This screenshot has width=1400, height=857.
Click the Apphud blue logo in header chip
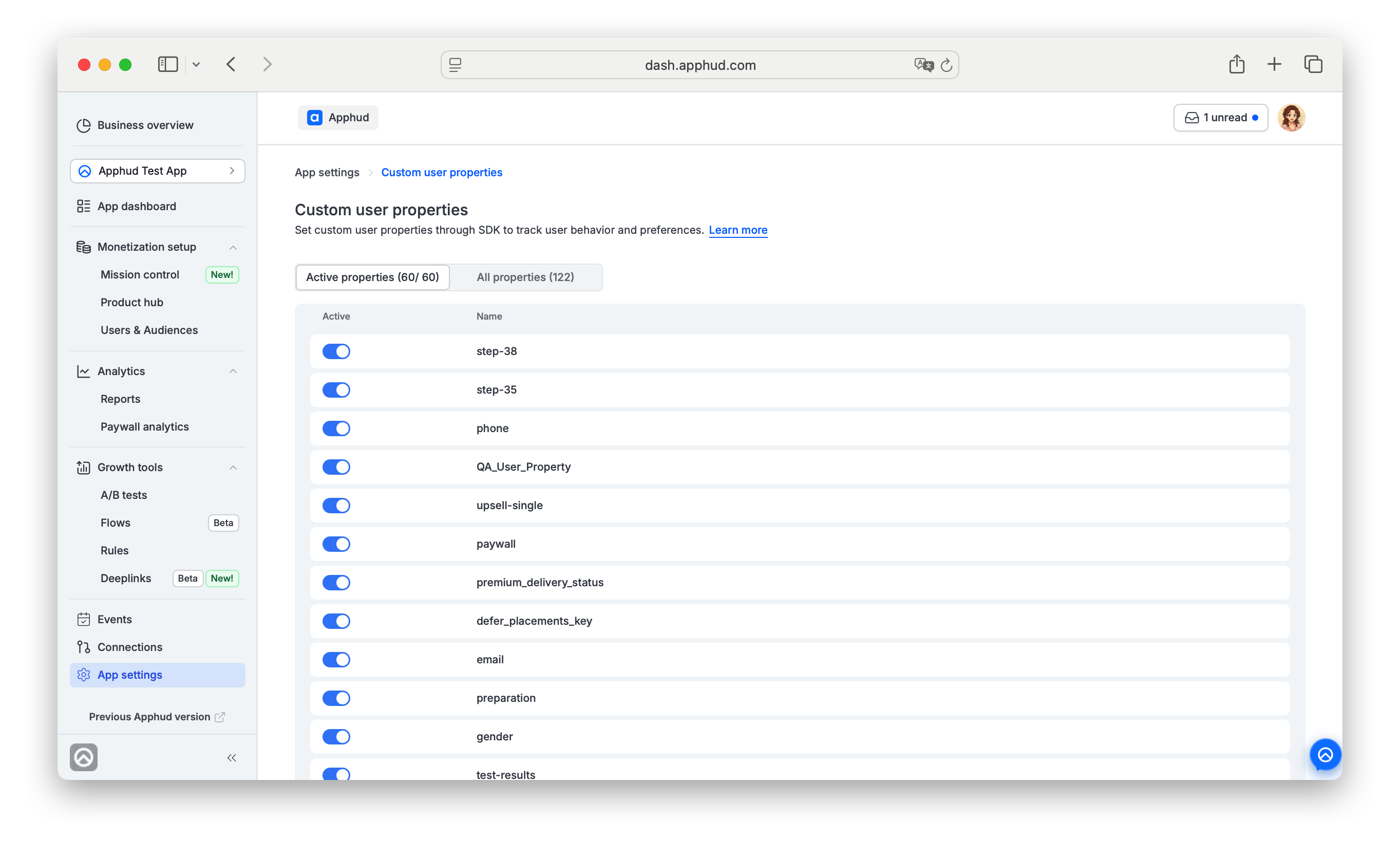click(314, 118)
